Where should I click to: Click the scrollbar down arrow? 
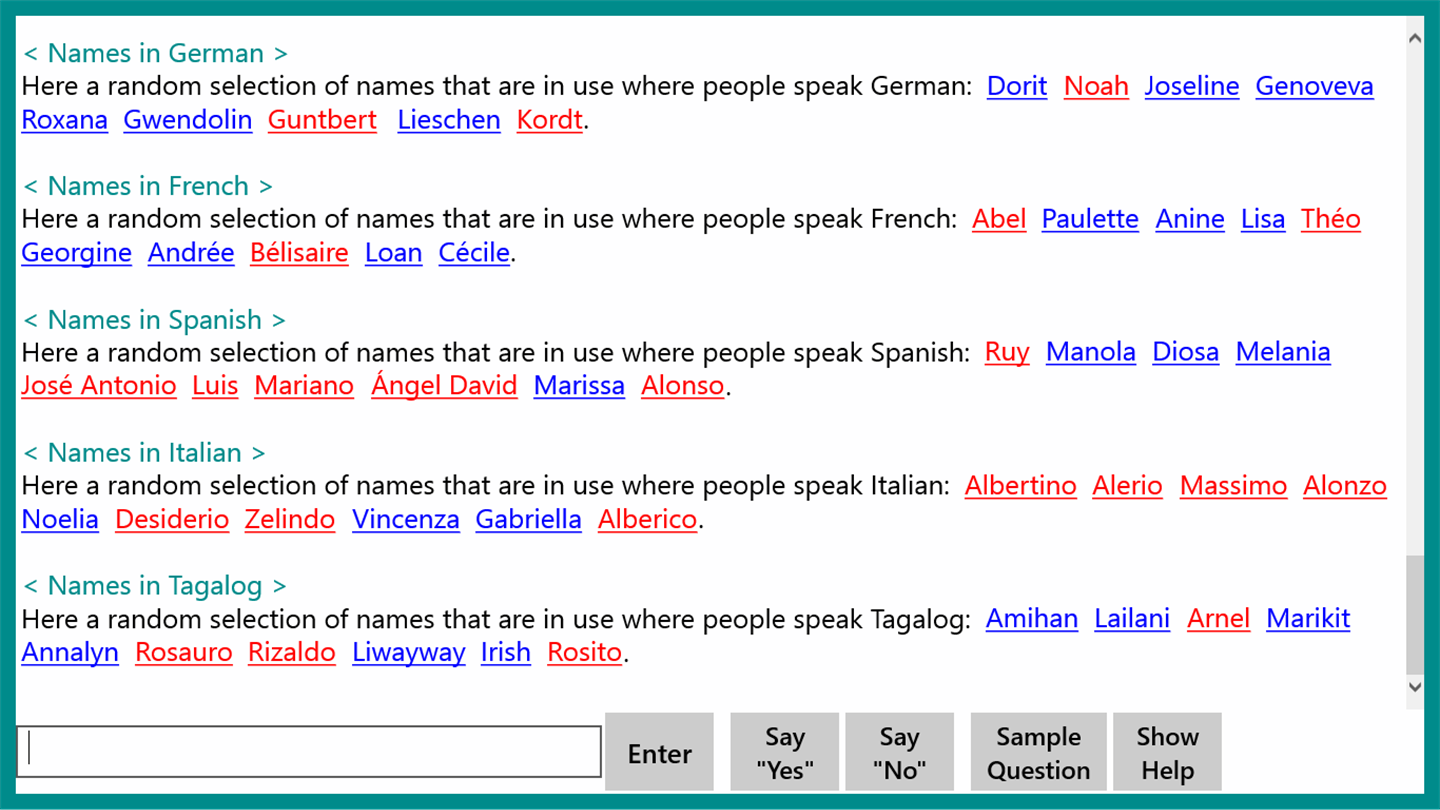click(x=1414, y=686)
